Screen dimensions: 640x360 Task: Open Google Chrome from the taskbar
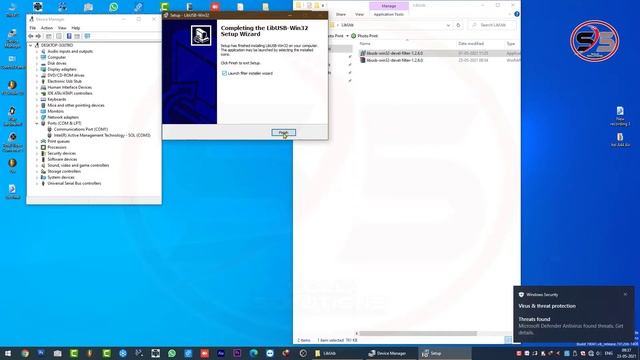[25, 353]
